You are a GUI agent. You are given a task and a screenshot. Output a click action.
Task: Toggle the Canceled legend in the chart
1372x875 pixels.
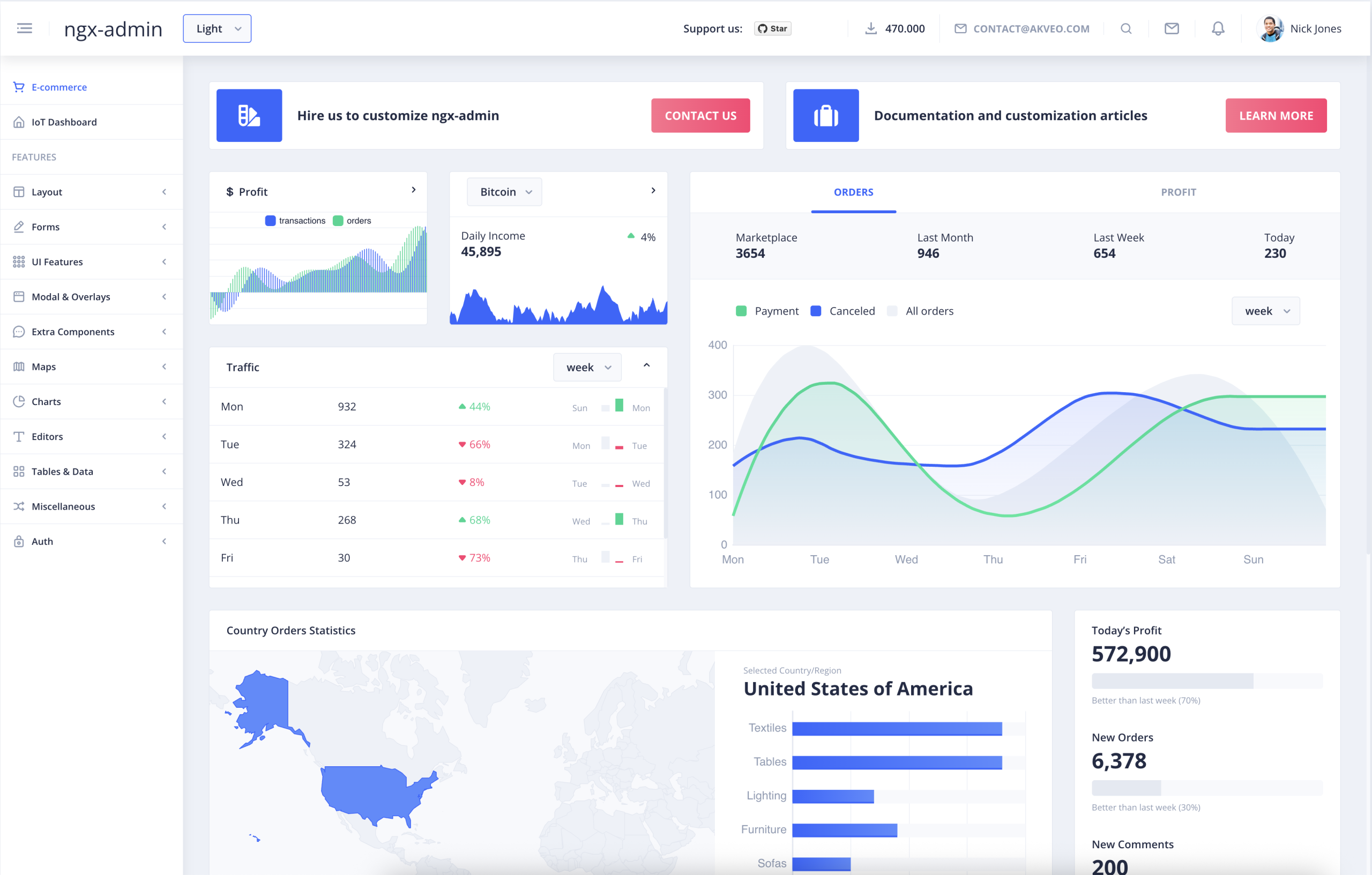pos(842,311)
